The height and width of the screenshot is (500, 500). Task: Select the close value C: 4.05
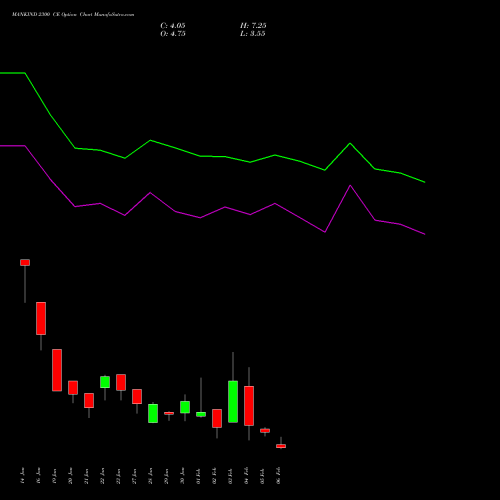tap(173, 26)
